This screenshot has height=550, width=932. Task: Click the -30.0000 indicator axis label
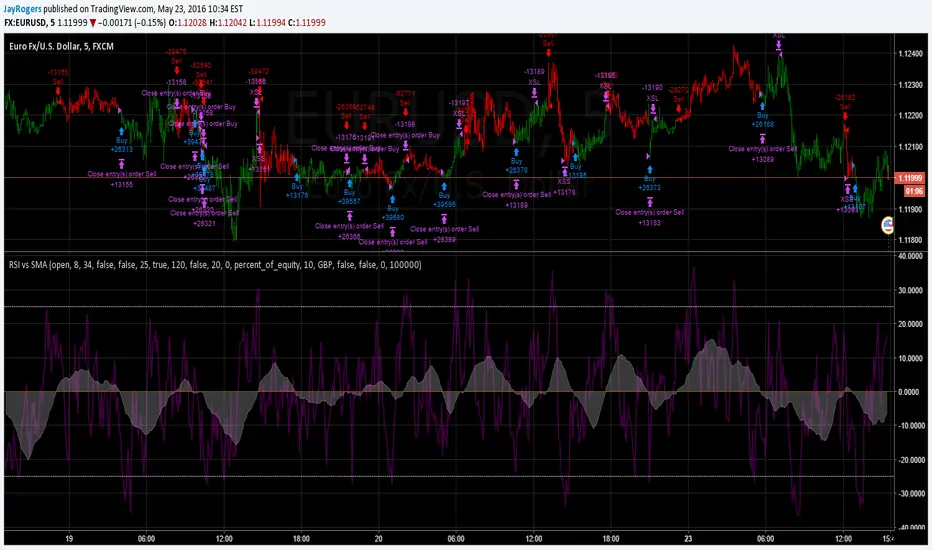(x=910, y=494)
